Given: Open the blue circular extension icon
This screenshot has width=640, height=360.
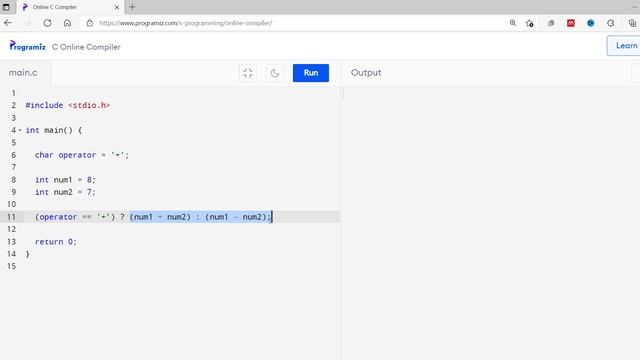Looking at the screenshot, I should [591, 23].
